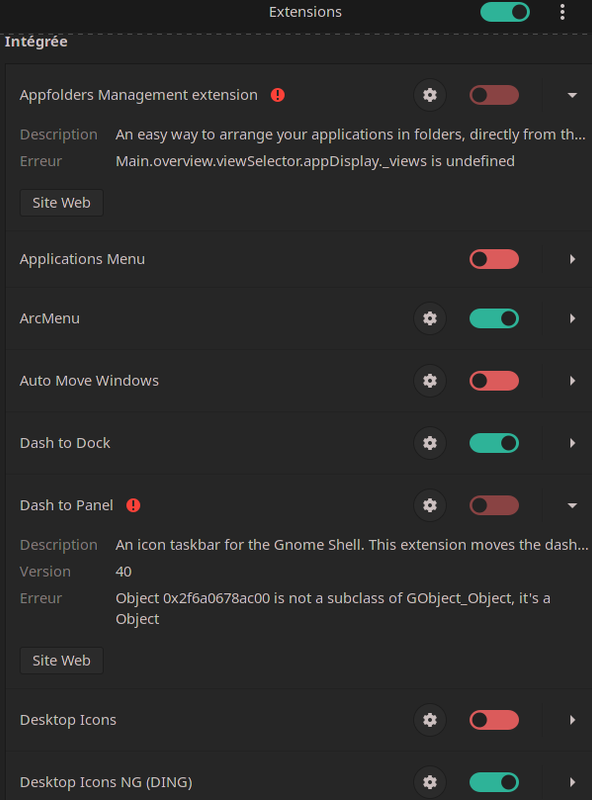Collapse Appfolders Management extension details
This screenshot has height=800, width=592.
(x=572, y=95)
